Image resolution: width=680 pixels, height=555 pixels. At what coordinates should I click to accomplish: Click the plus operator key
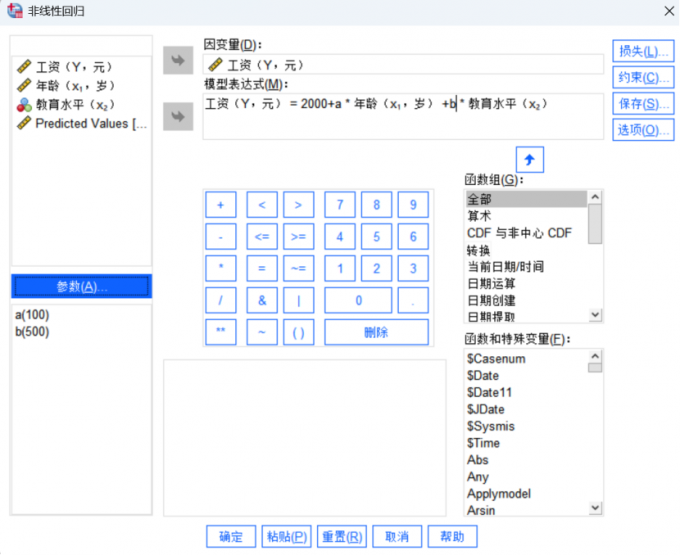[221, 205]
